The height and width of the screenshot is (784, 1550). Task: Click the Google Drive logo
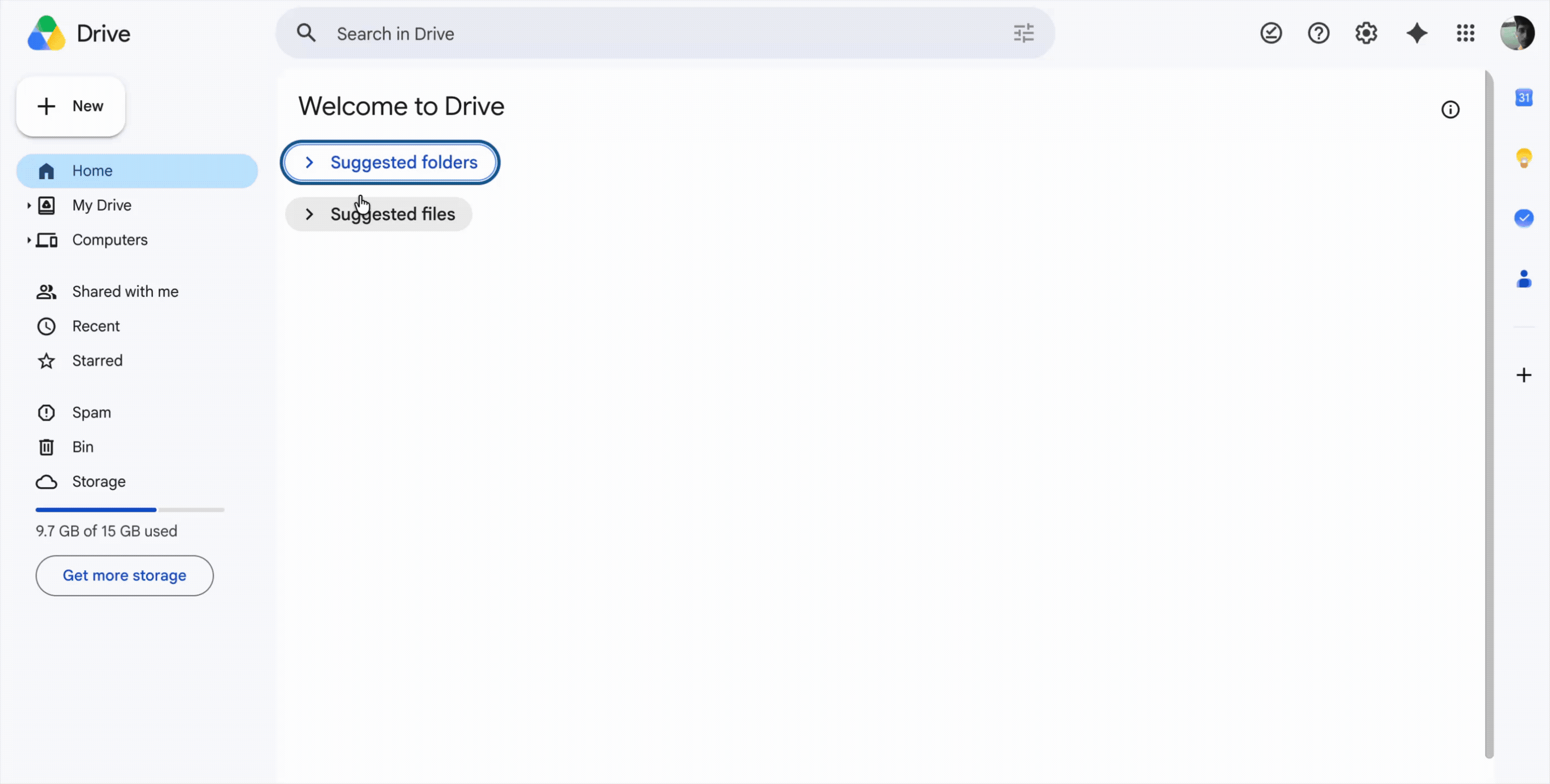point(47,33)
